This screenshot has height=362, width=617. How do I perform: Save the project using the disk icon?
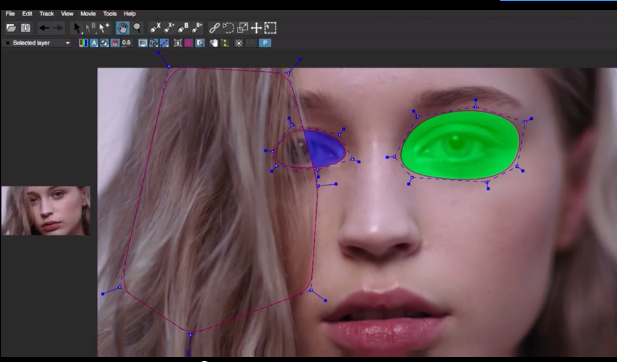pyautogui.click(x=26, y=28)
